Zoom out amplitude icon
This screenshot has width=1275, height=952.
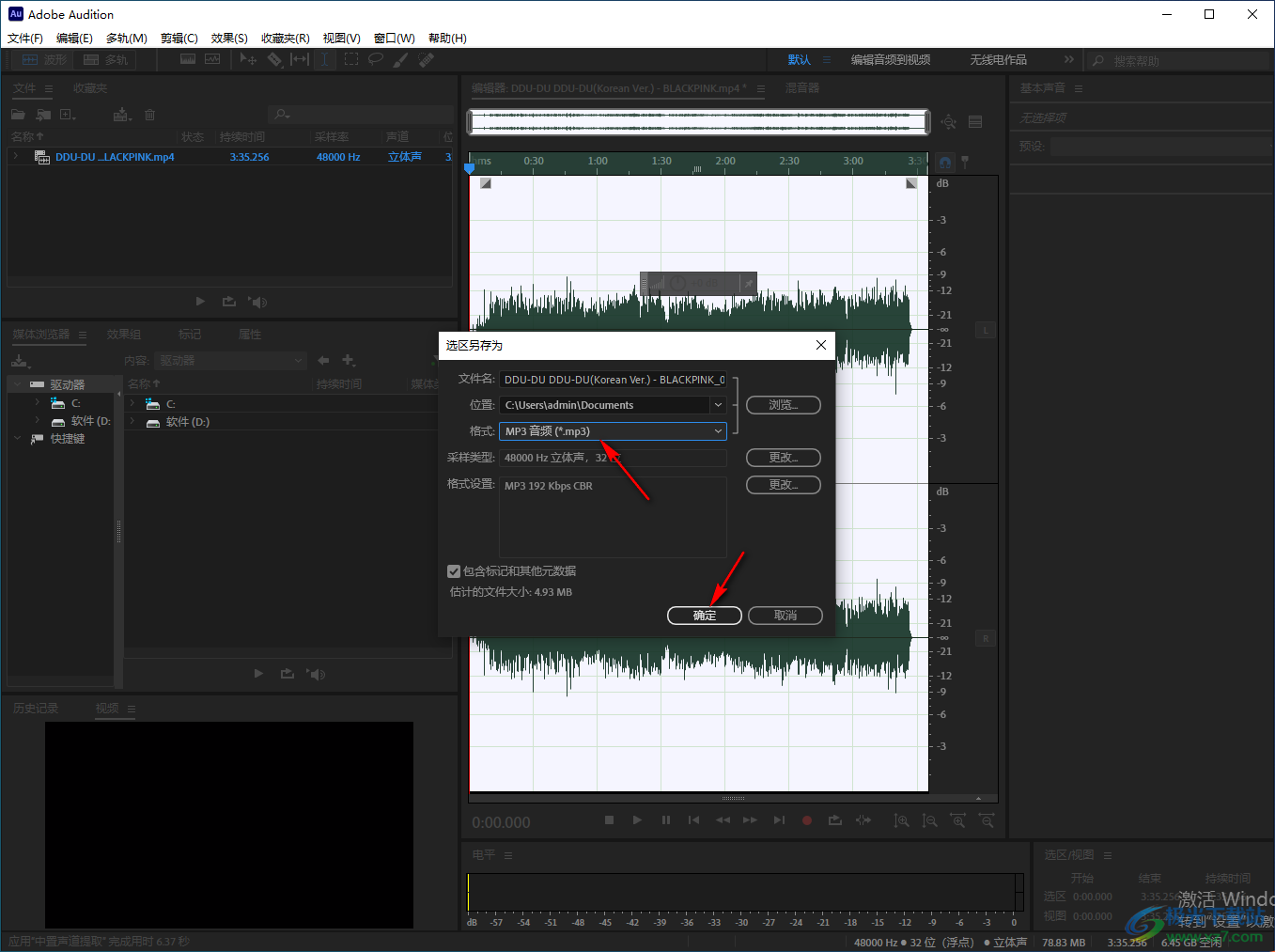click(x=929, y=820)
